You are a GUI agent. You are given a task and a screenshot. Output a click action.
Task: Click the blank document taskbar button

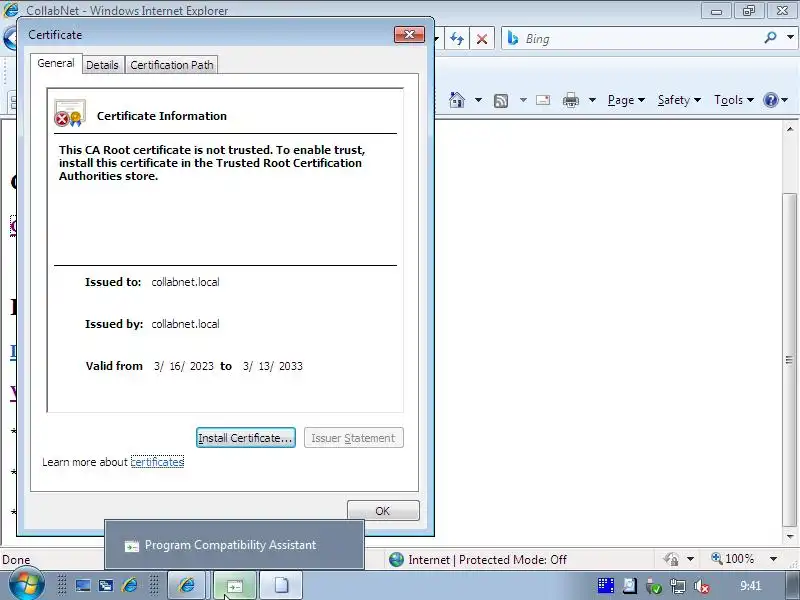[x=281, y=585]
